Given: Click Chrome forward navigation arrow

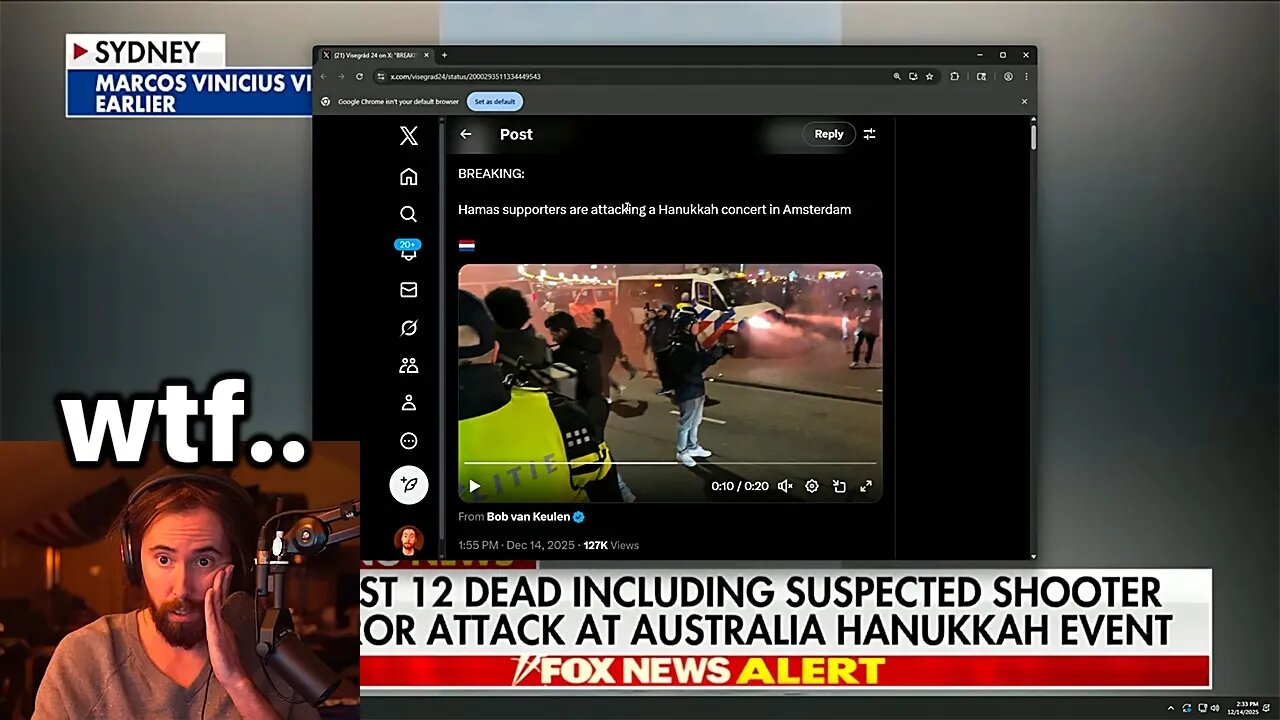Looking at the screenshot, I should (341, 76).
